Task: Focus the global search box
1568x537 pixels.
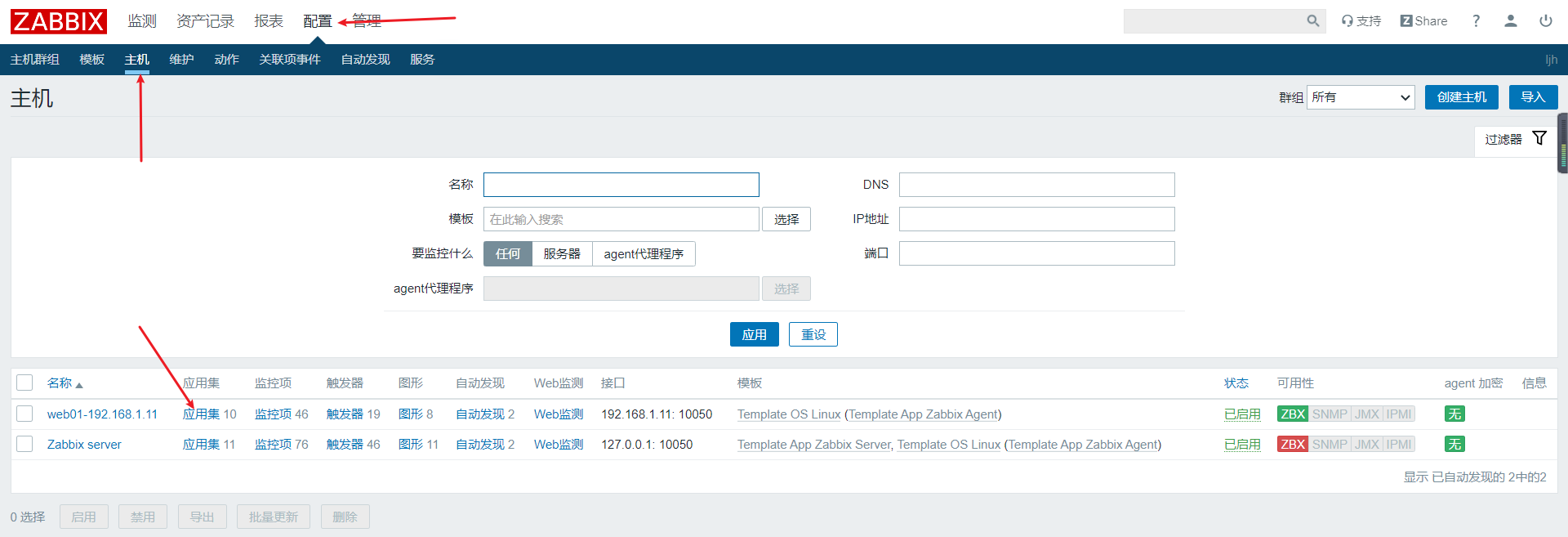Action: (x=1214, y=21)
